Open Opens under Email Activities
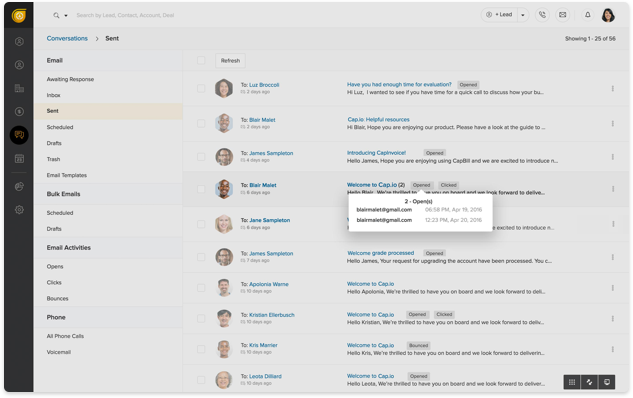The height and width of the screenshot is (398, 633). coord(55,266)
